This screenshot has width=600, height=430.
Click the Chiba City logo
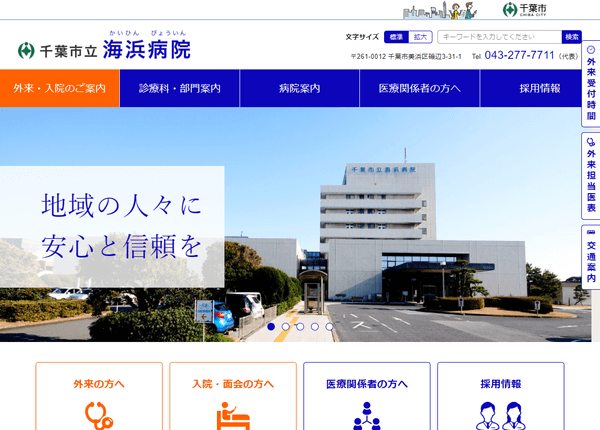pyautogui.click(x=525, y=10)
